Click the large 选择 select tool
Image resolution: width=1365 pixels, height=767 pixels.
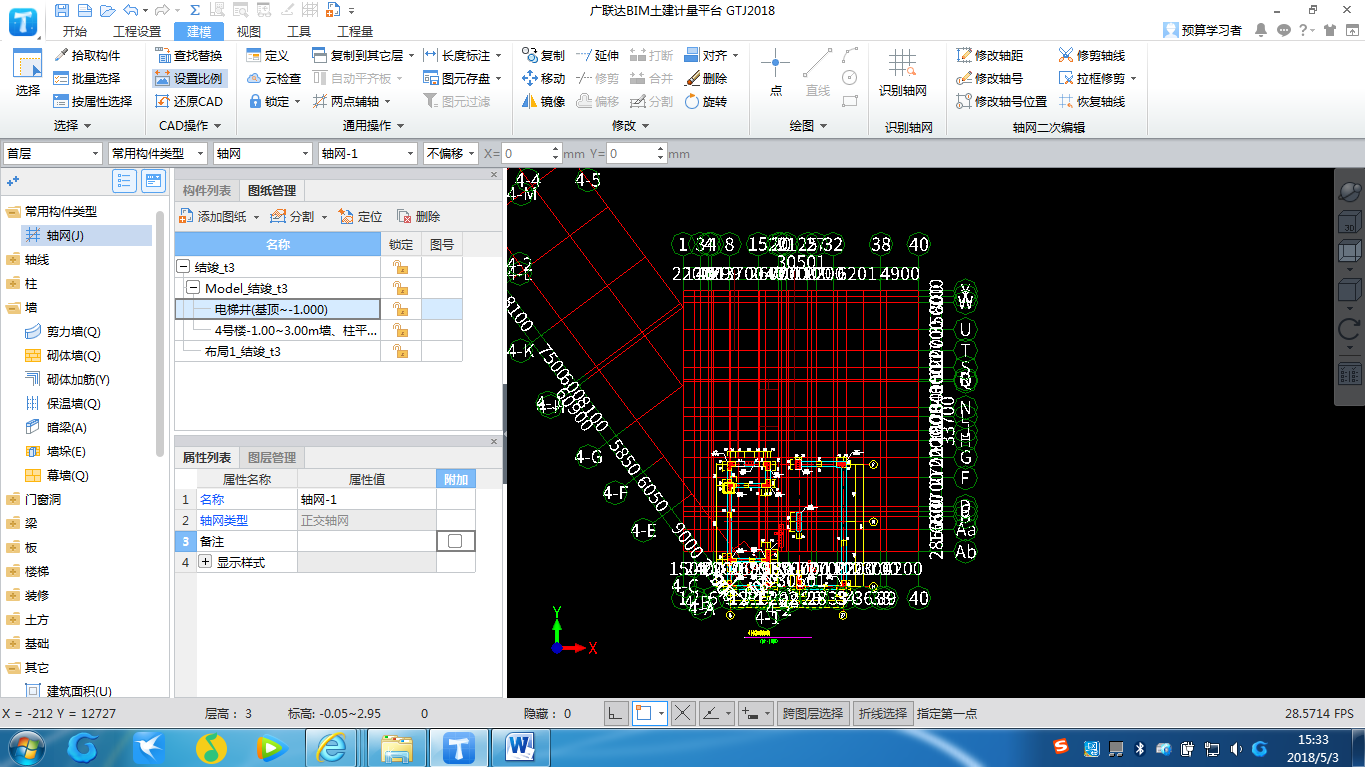(x=27, y=73)
